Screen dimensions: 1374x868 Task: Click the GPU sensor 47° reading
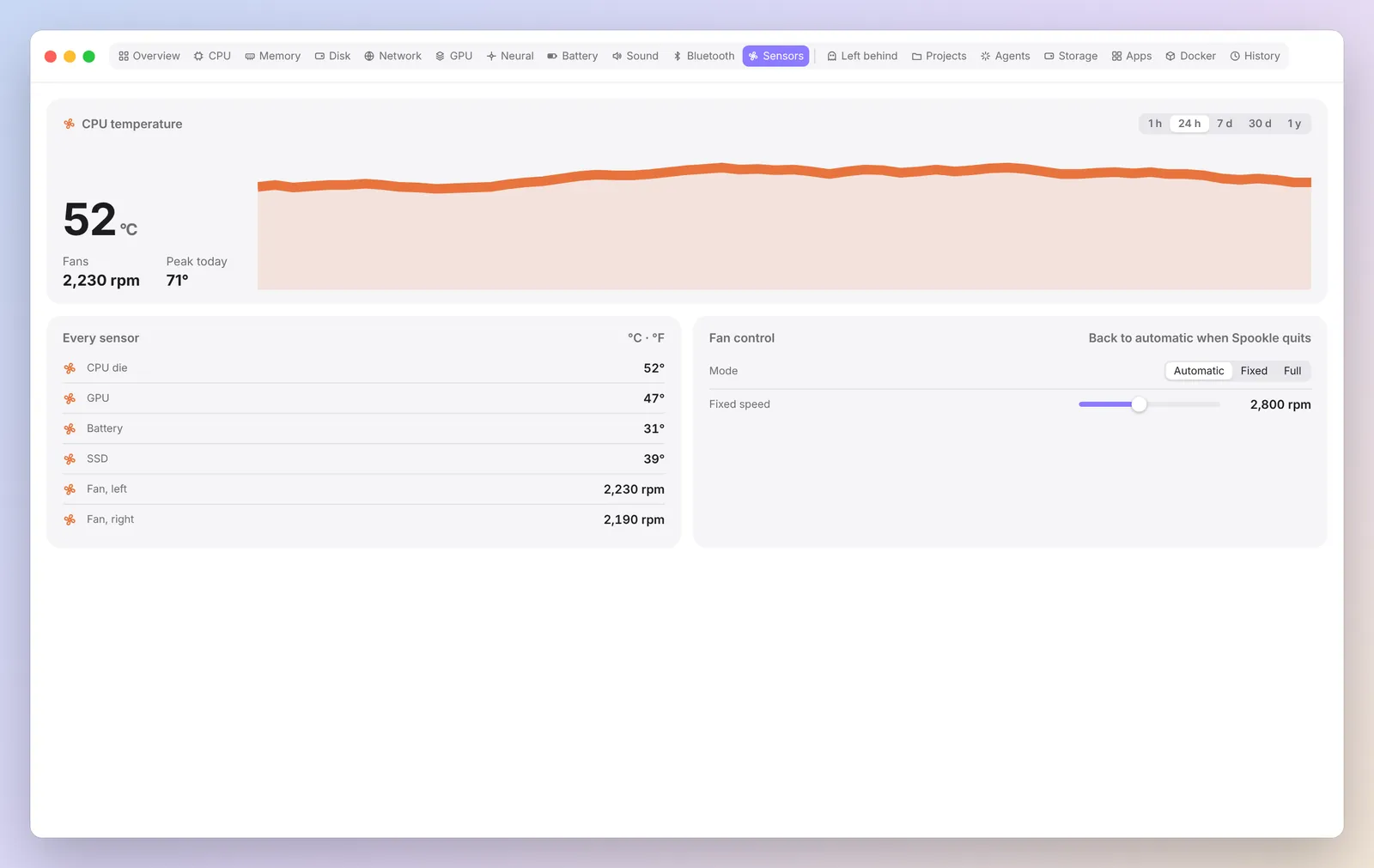click(654, 398)
